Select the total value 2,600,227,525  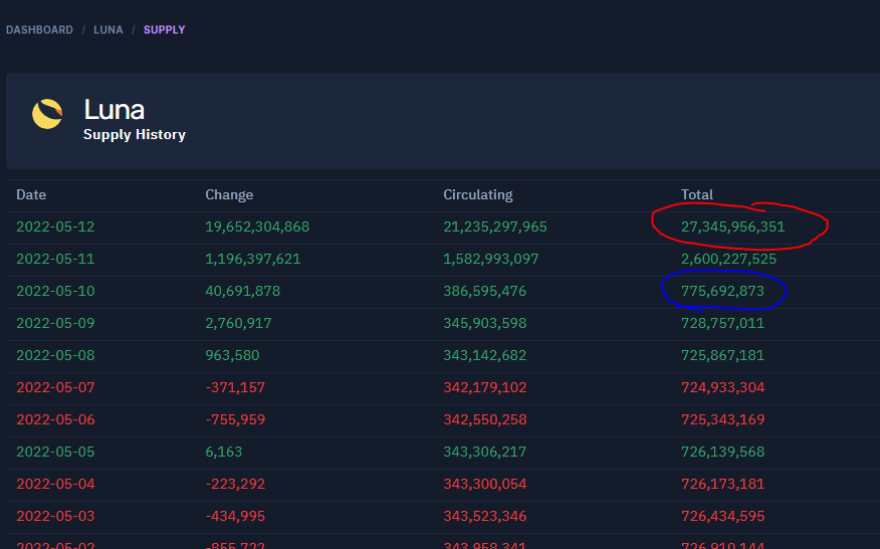[x=728, y=259]
